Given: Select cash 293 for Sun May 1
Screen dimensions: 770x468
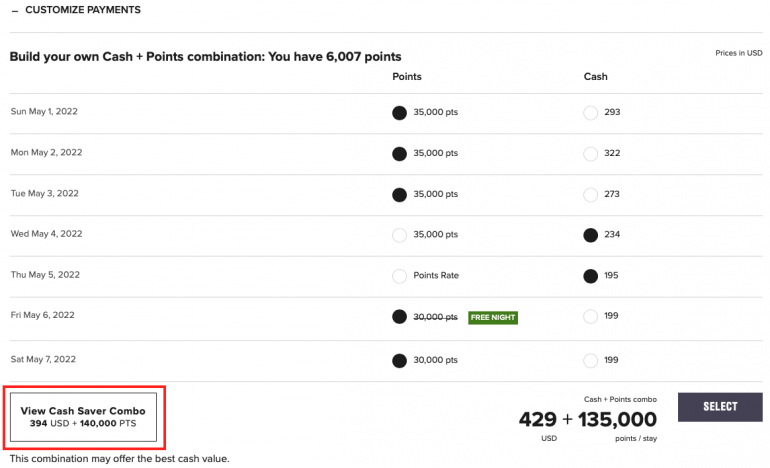Looking at the screenshot, I should [590, 112].
